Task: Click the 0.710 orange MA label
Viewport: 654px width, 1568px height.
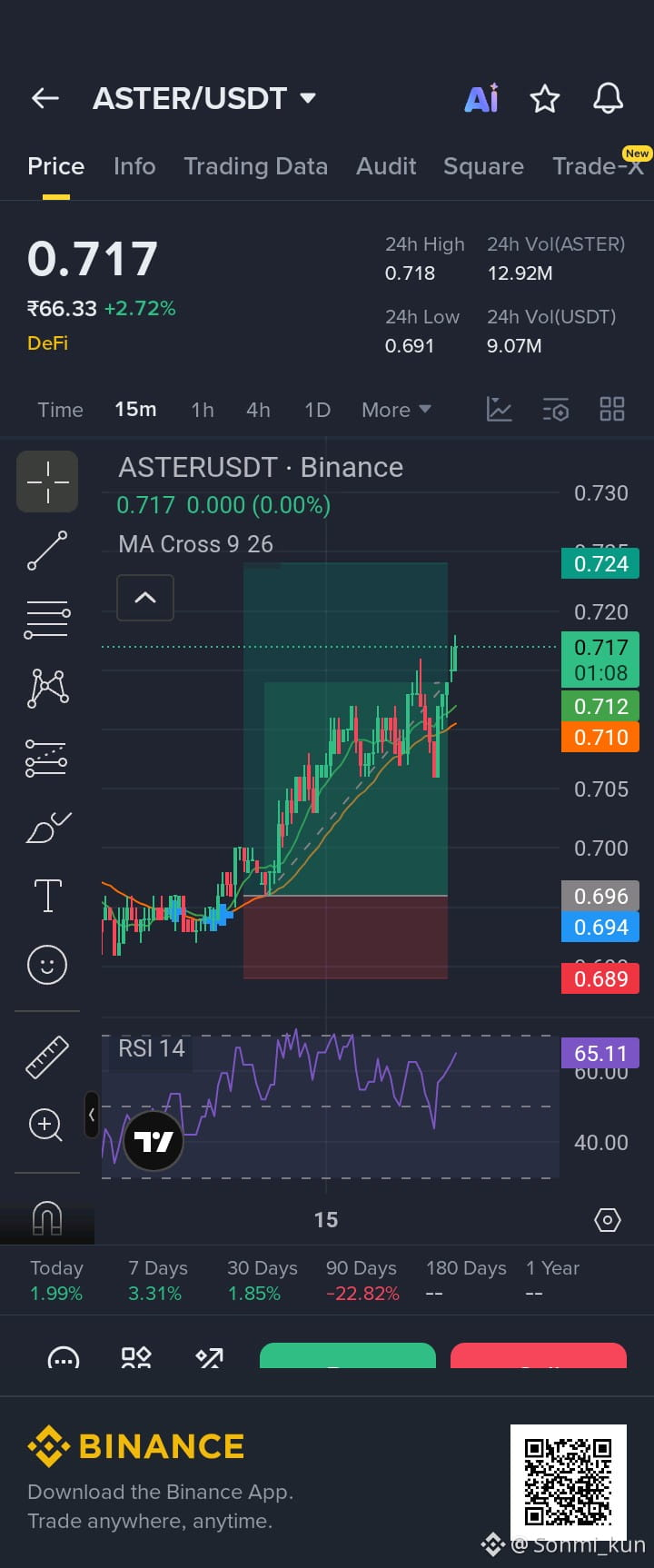Action: coord(600,737)
